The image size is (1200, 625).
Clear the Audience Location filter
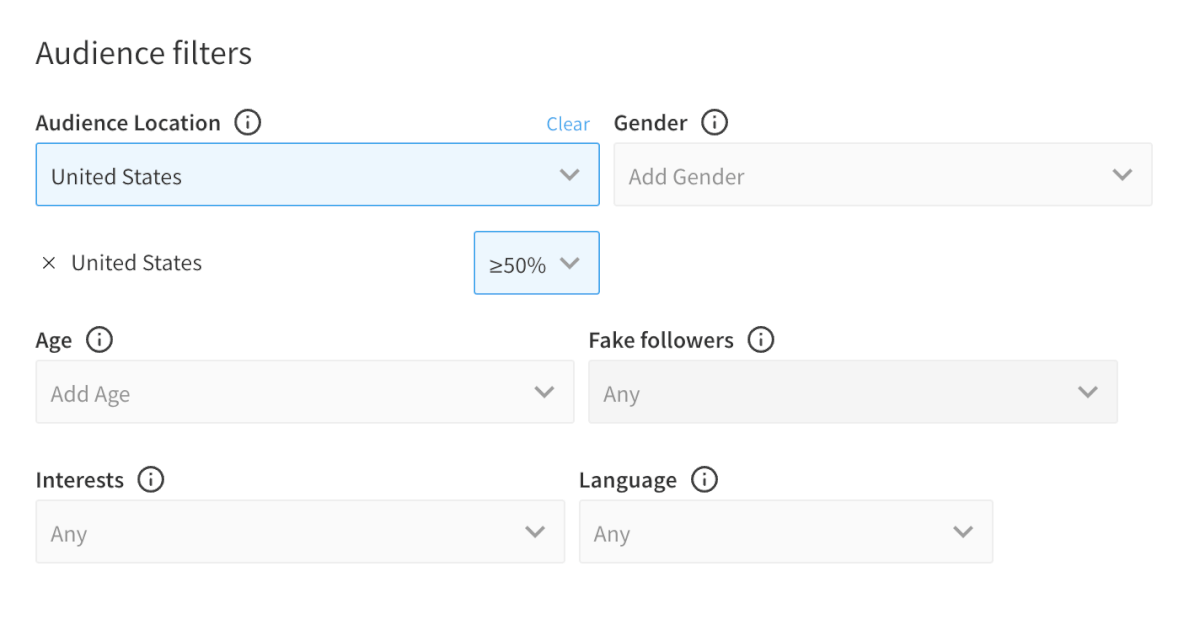click(x=567, y=124)
